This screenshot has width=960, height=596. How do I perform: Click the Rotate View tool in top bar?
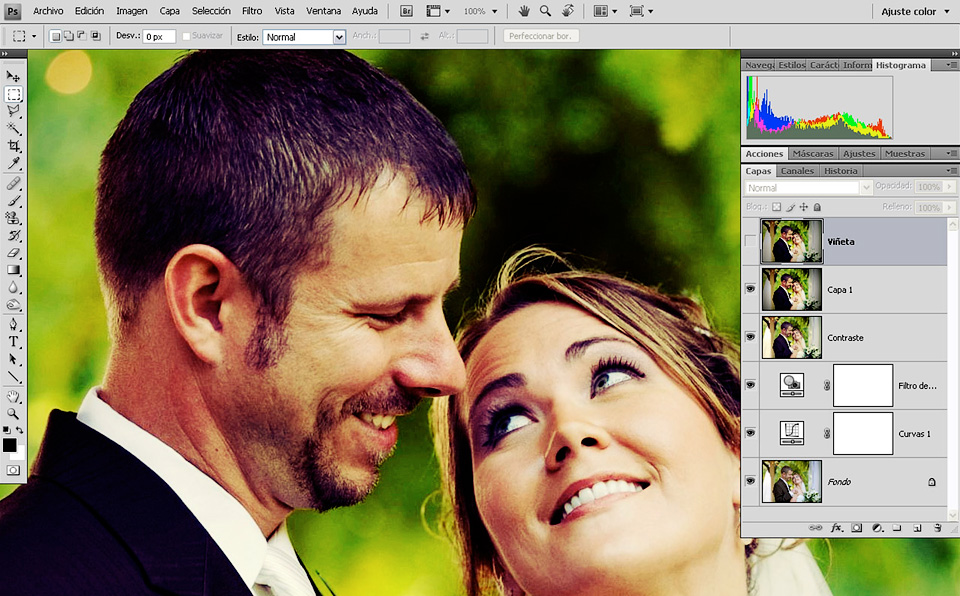click(568, 11)
